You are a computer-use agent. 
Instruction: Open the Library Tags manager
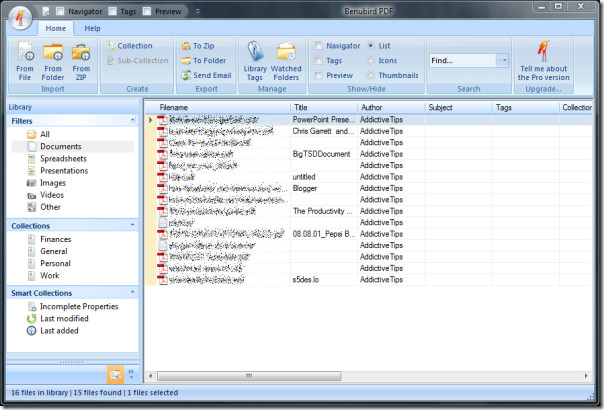[x=255, y=61]
